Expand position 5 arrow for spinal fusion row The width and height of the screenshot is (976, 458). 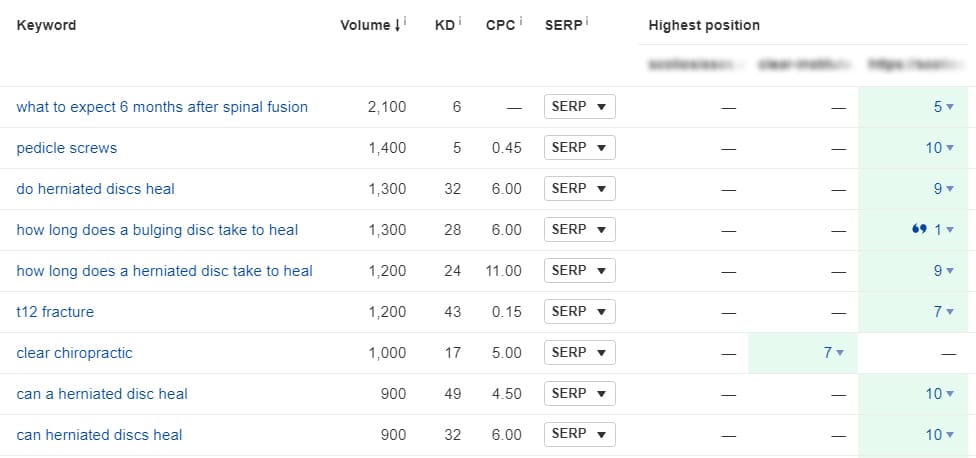(x=950, y=107)
